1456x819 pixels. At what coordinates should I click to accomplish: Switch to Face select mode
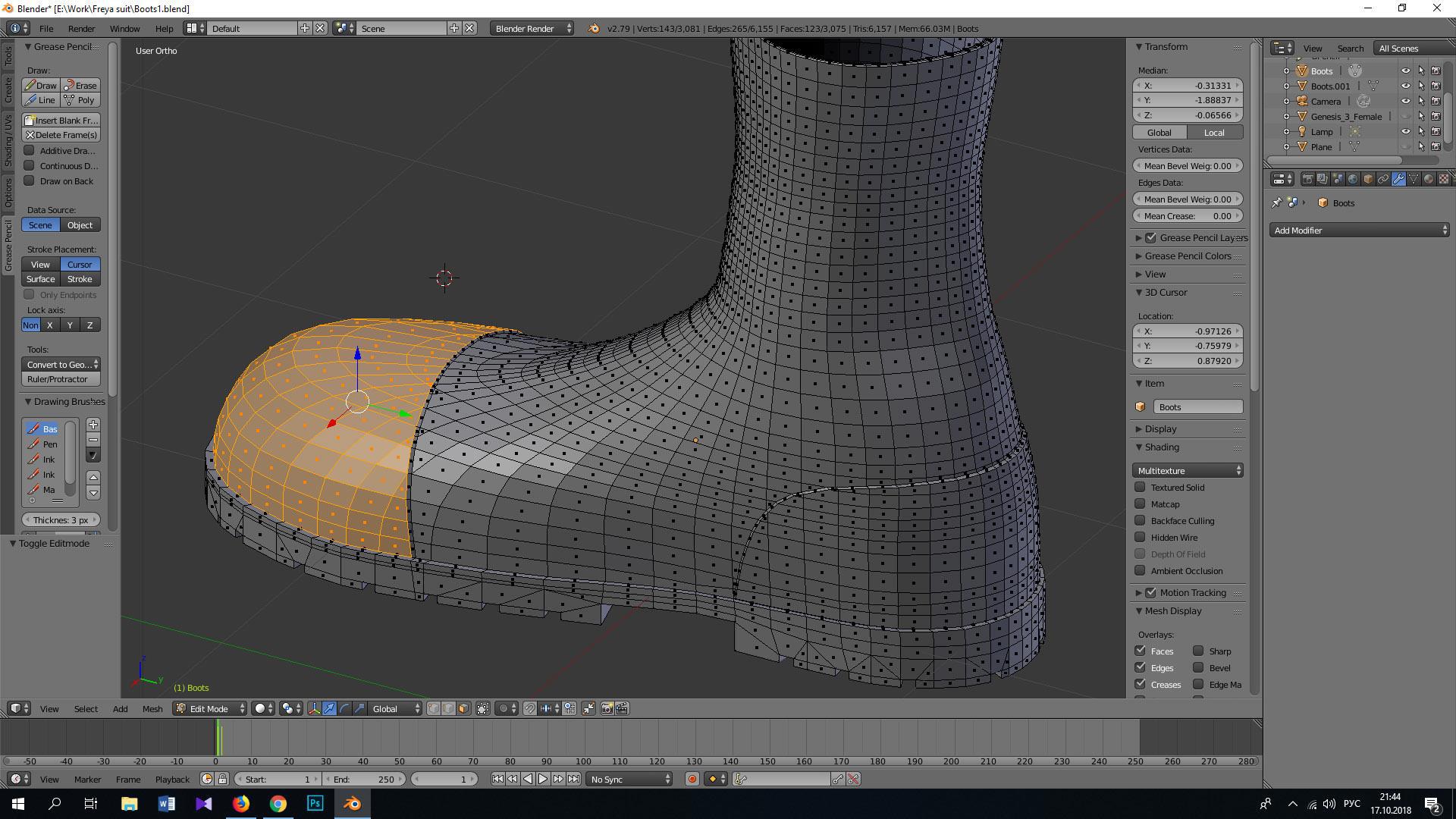tap(463, 708)
